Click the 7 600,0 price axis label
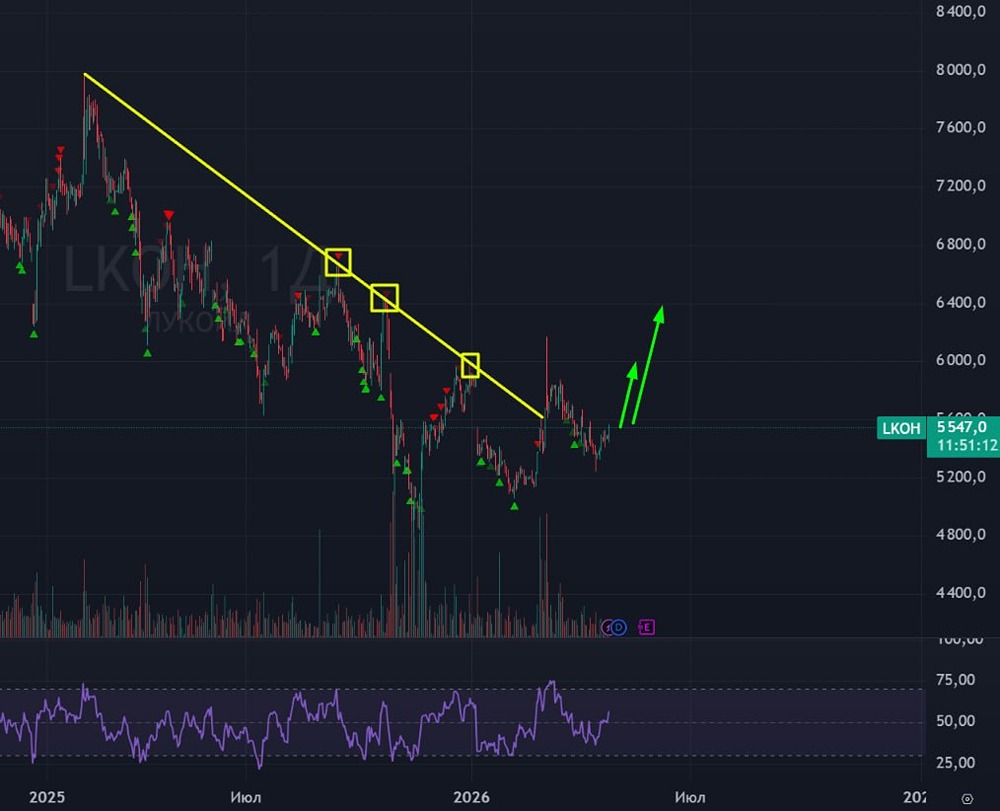The width and height of the screenshot is (1000, 811). click(961, 128)
